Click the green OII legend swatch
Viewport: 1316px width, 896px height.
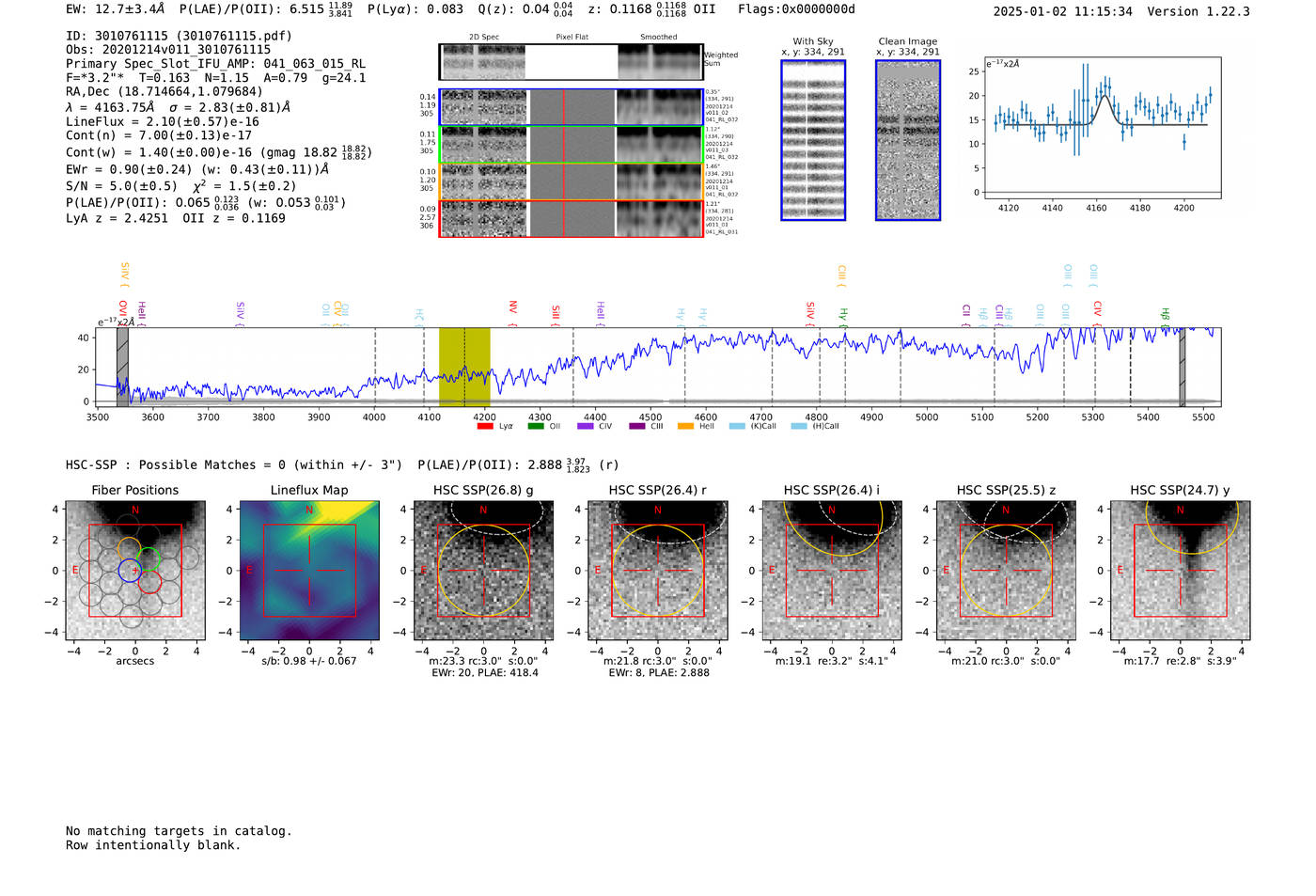pyautogui.click(x=535, y=426)
